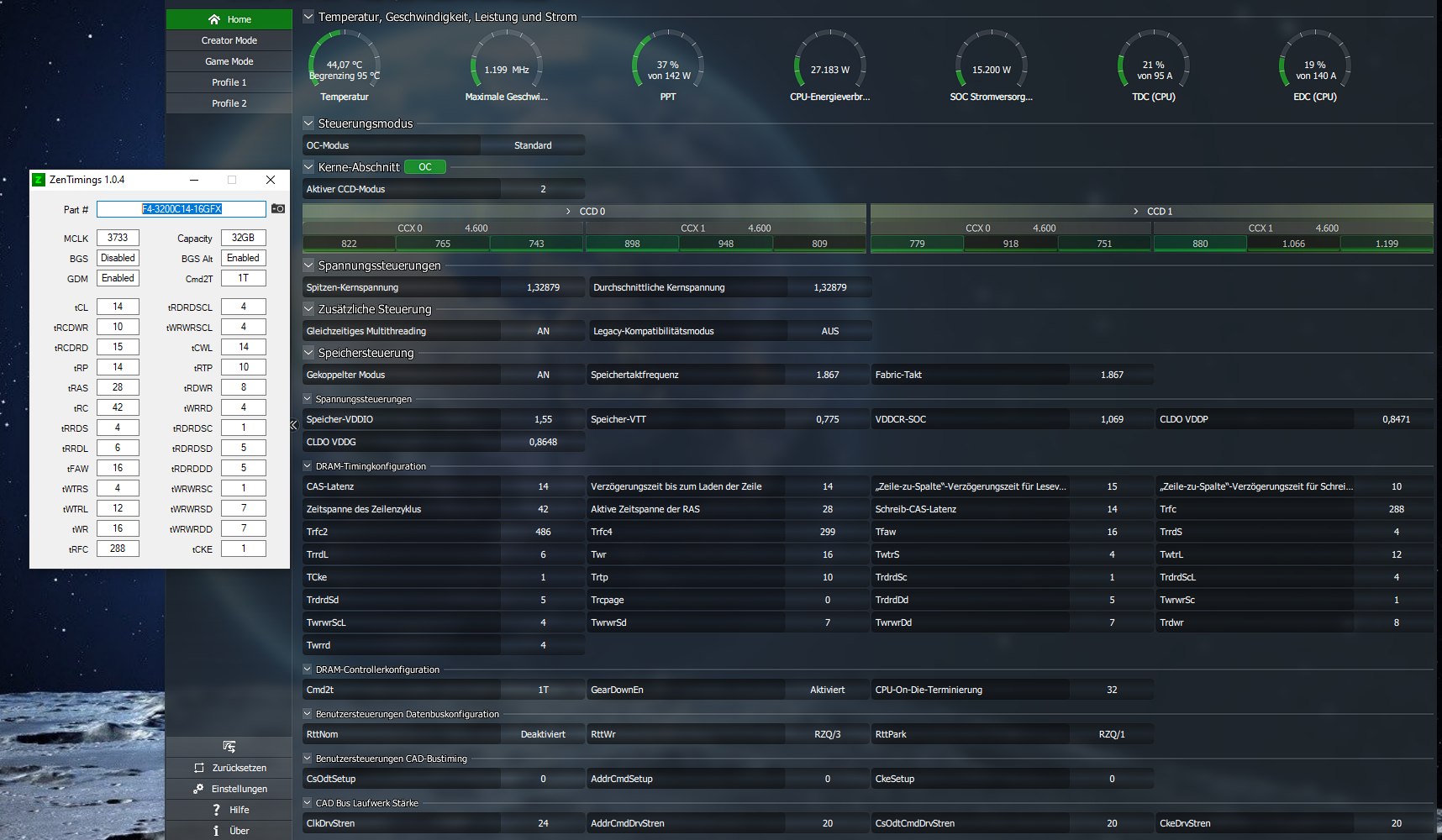Click Speicher-VDDIO value 1,55
Screen dimensions: 1442x840
[543, 419]
